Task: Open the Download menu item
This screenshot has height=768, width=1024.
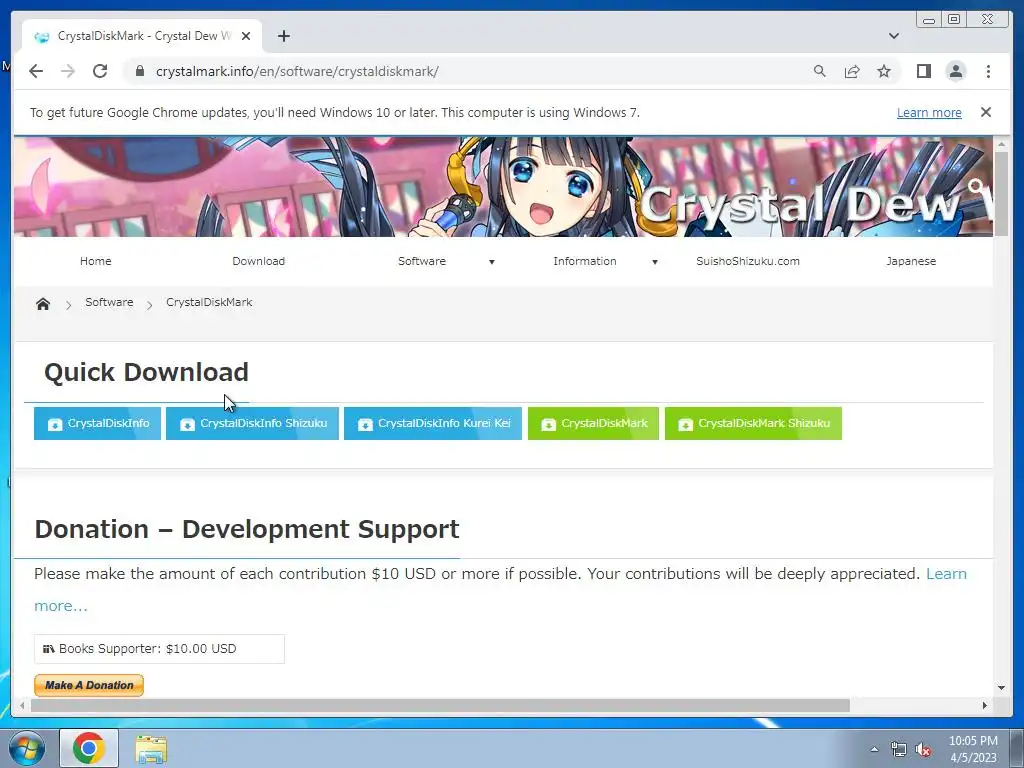Action: click(x=259, y=261)
